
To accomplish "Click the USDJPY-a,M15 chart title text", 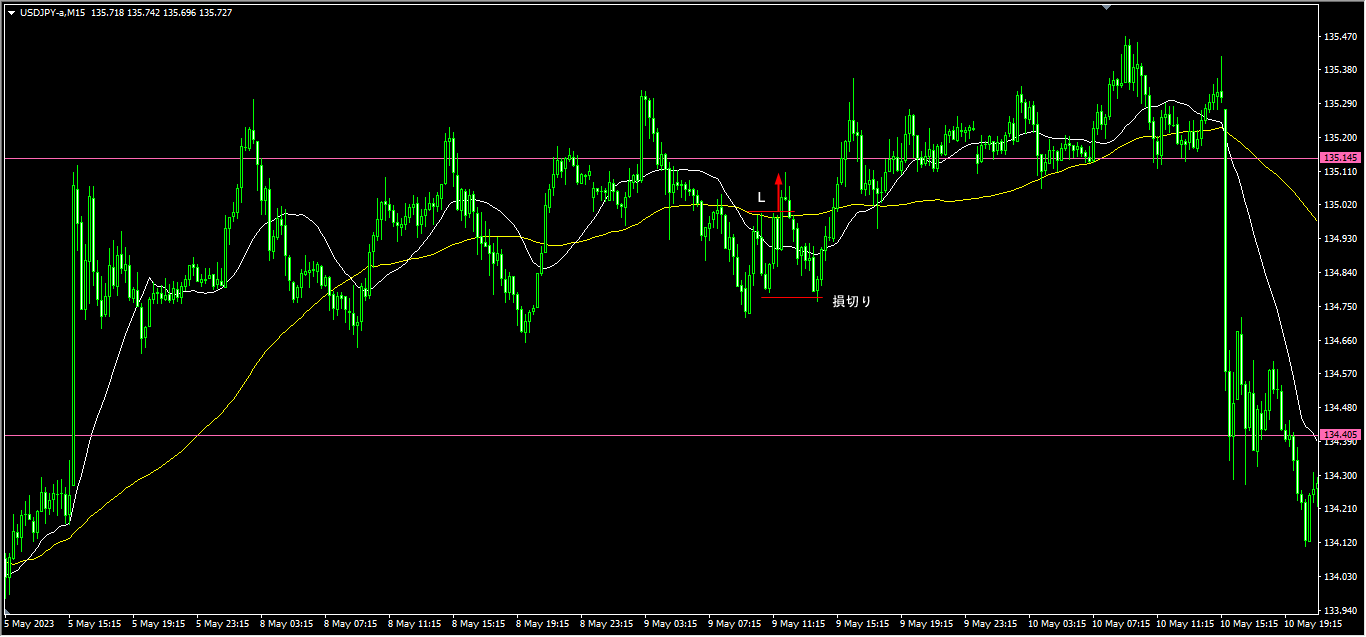I will (x=52, y=13).
